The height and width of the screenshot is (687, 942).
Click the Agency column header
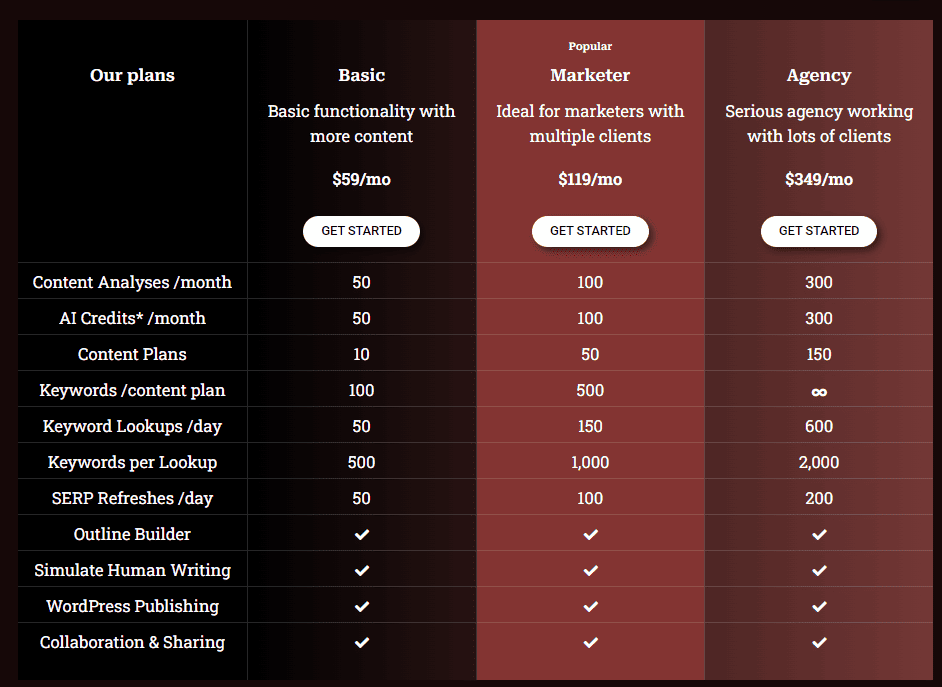(819, 75)
